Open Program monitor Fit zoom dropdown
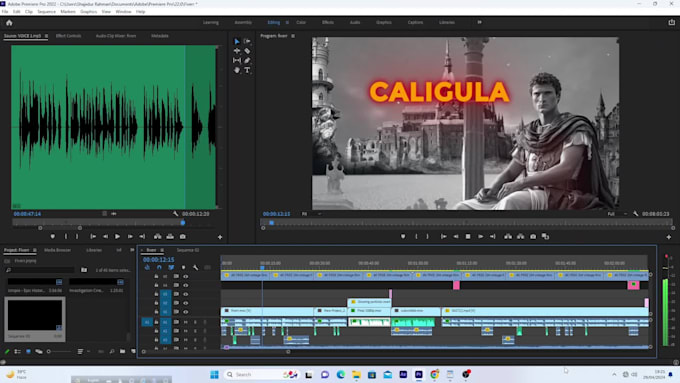The image size is (680, 383). (311, 214)
